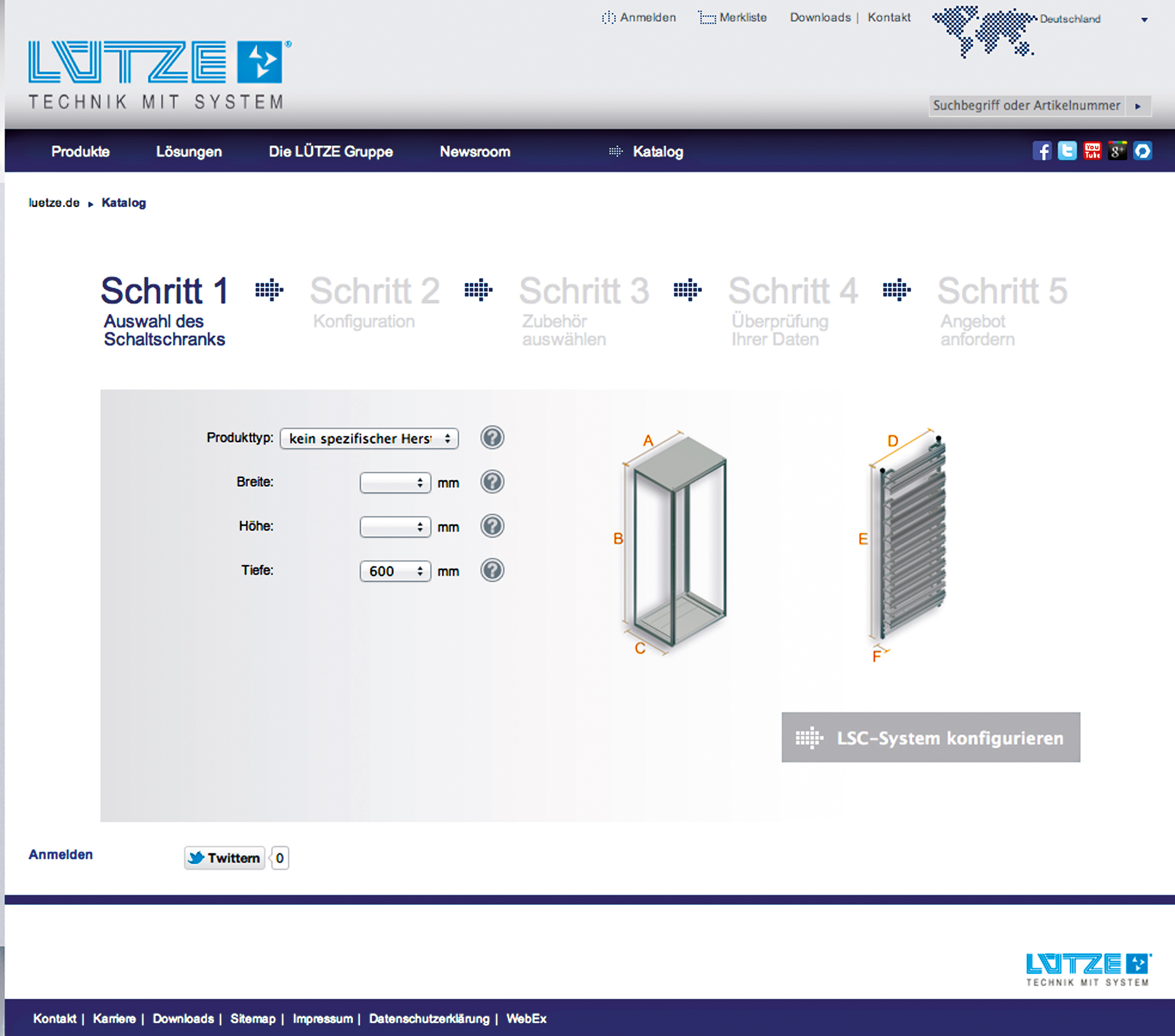Select Schritt 4 Überprüfung Ihrer Daten step
The image size is (1175, 1036).
[793, 311]
